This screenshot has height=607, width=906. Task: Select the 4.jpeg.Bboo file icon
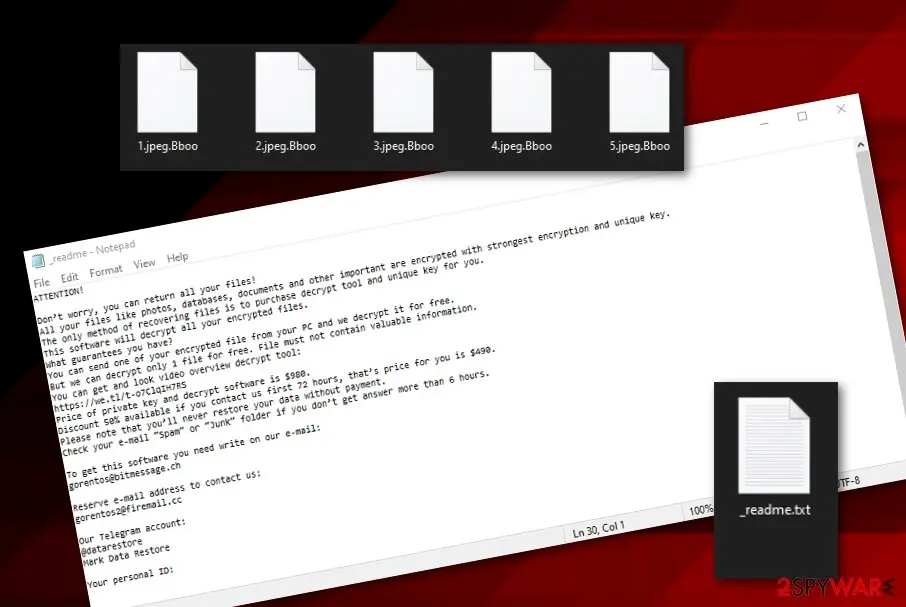click(521, 92)
